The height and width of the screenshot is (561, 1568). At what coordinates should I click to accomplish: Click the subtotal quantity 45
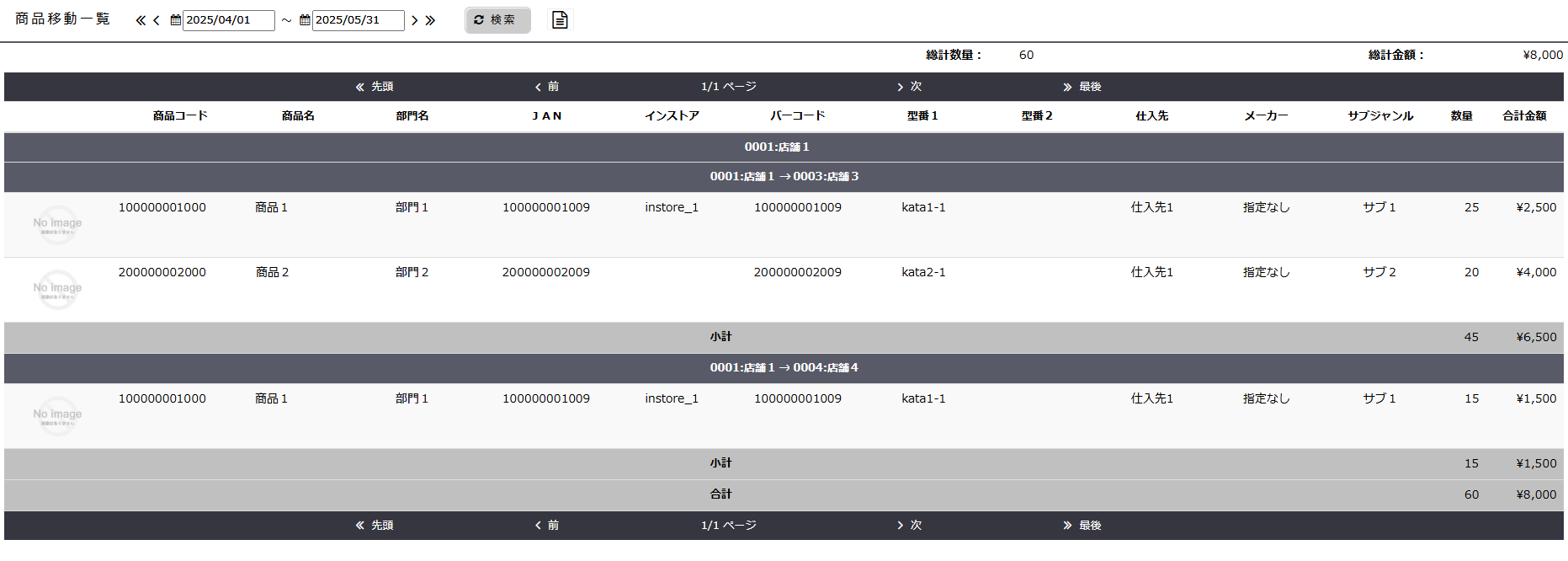coord(1471,337)
